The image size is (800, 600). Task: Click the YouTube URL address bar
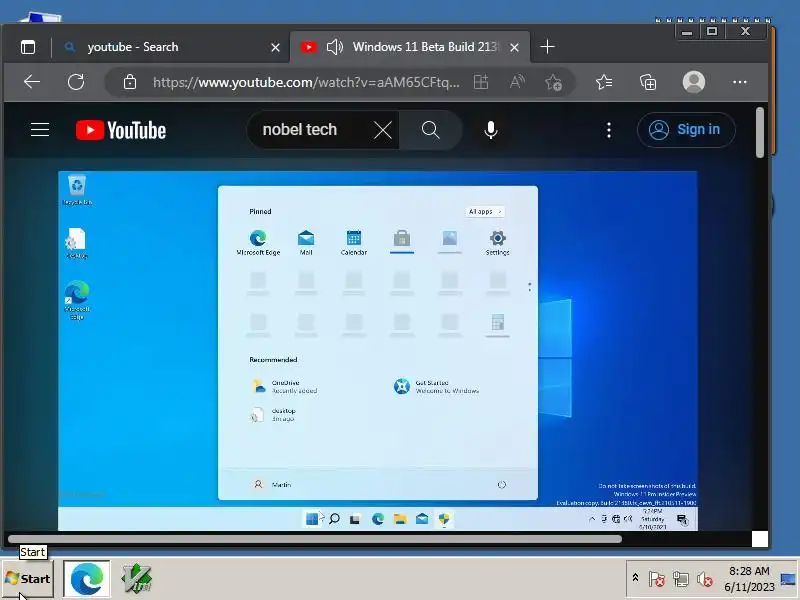coord(306,82)
